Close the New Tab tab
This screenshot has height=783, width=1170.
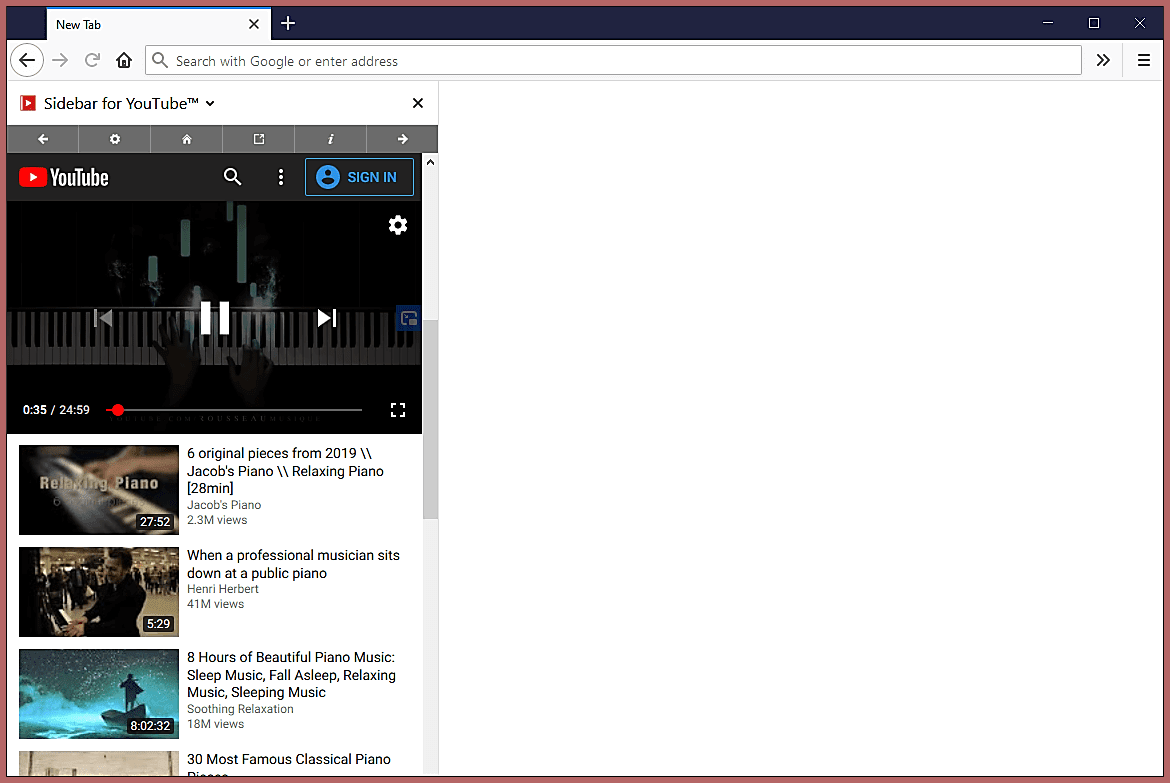[x=254, y=24]
